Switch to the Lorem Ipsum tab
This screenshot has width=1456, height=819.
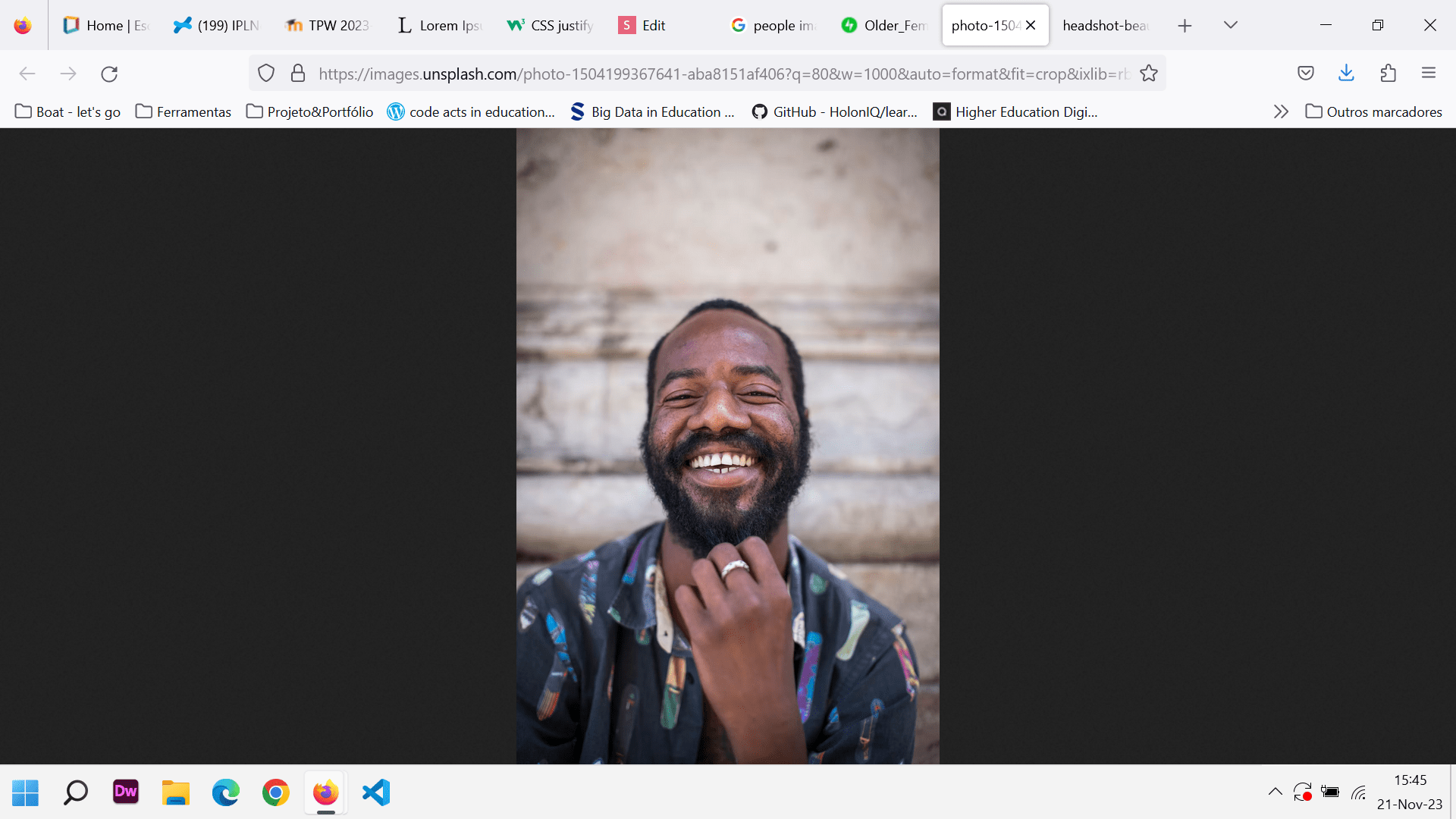click(x=440, y=26)
